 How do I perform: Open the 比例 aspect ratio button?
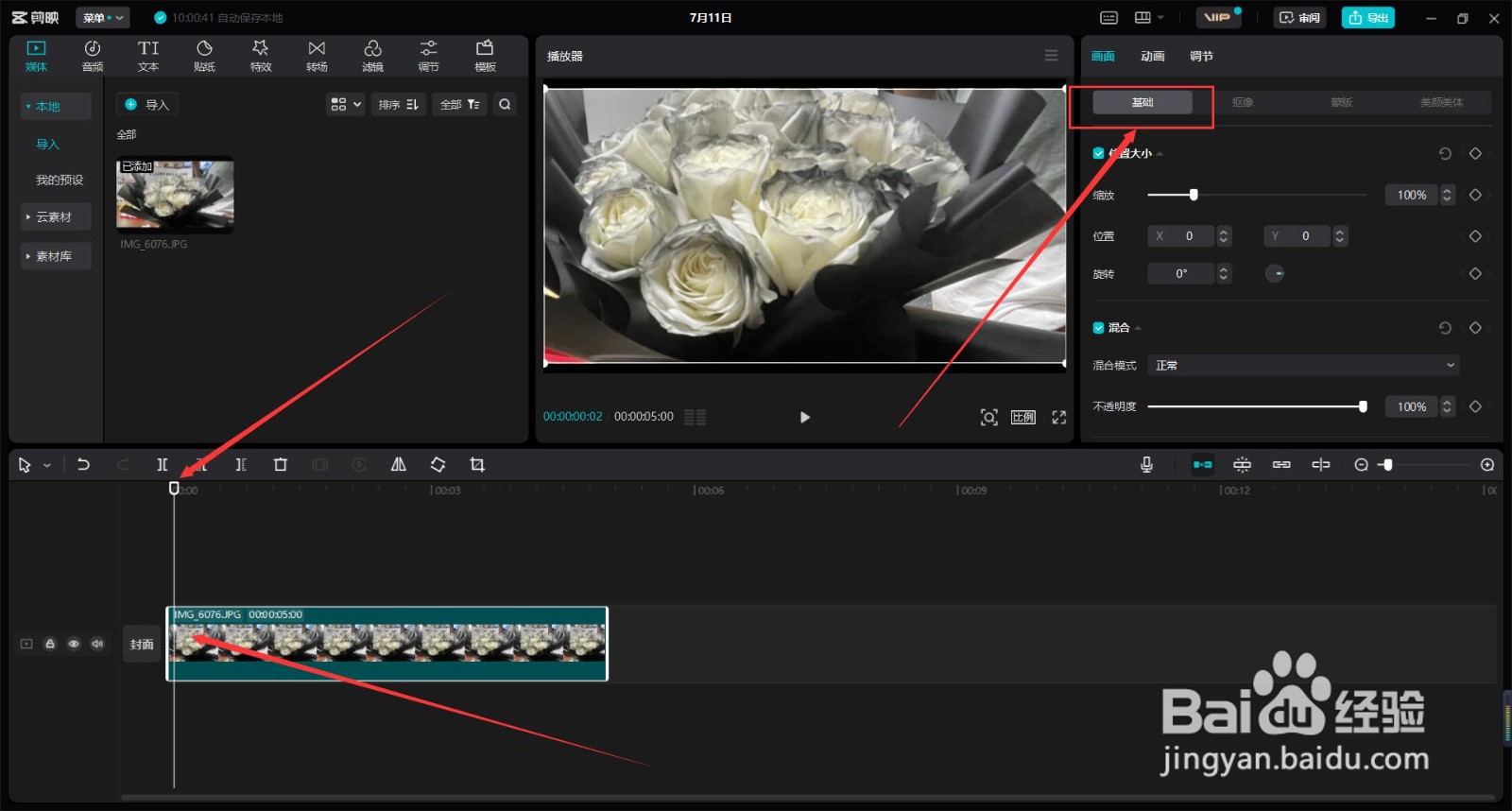tap(1023, 417)
